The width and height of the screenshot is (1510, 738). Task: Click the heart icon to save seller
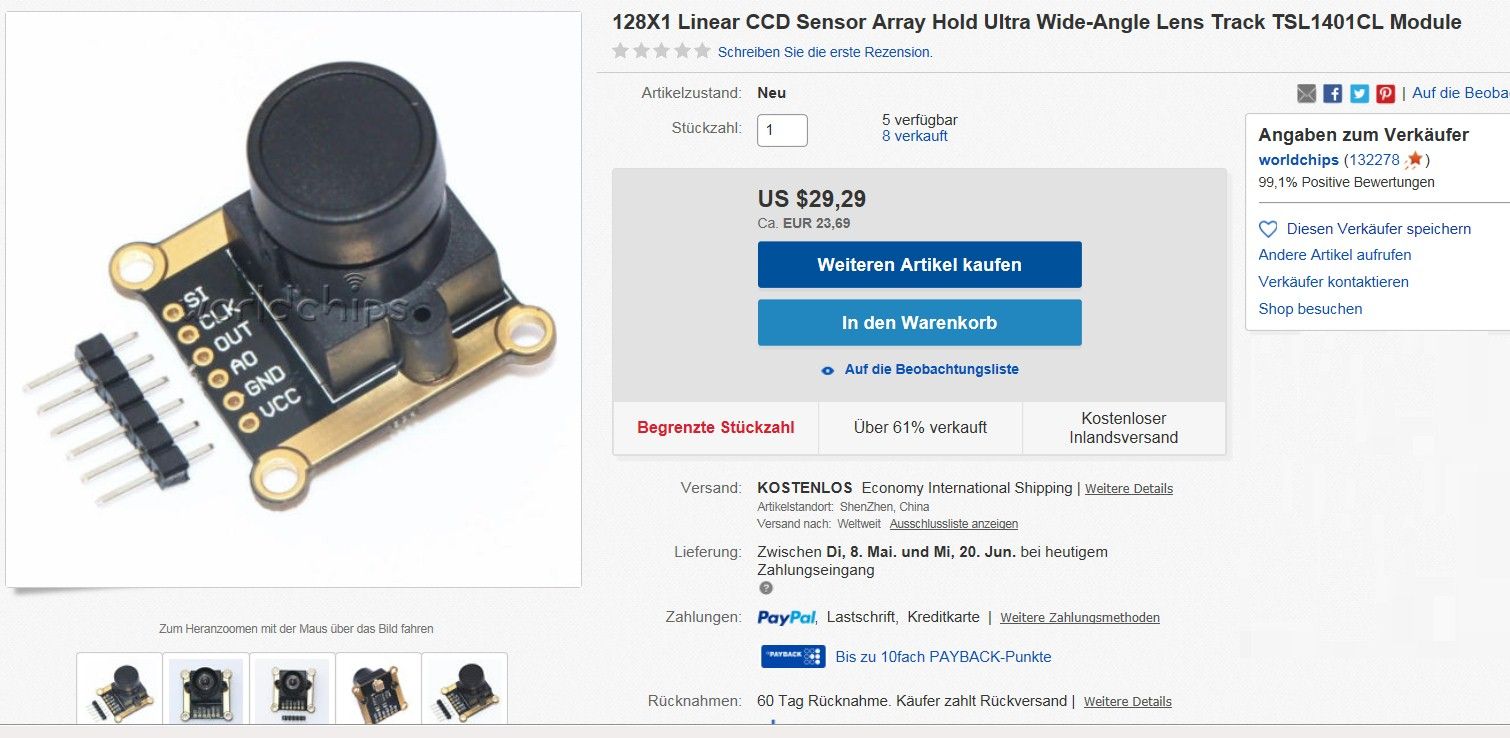1268,229
